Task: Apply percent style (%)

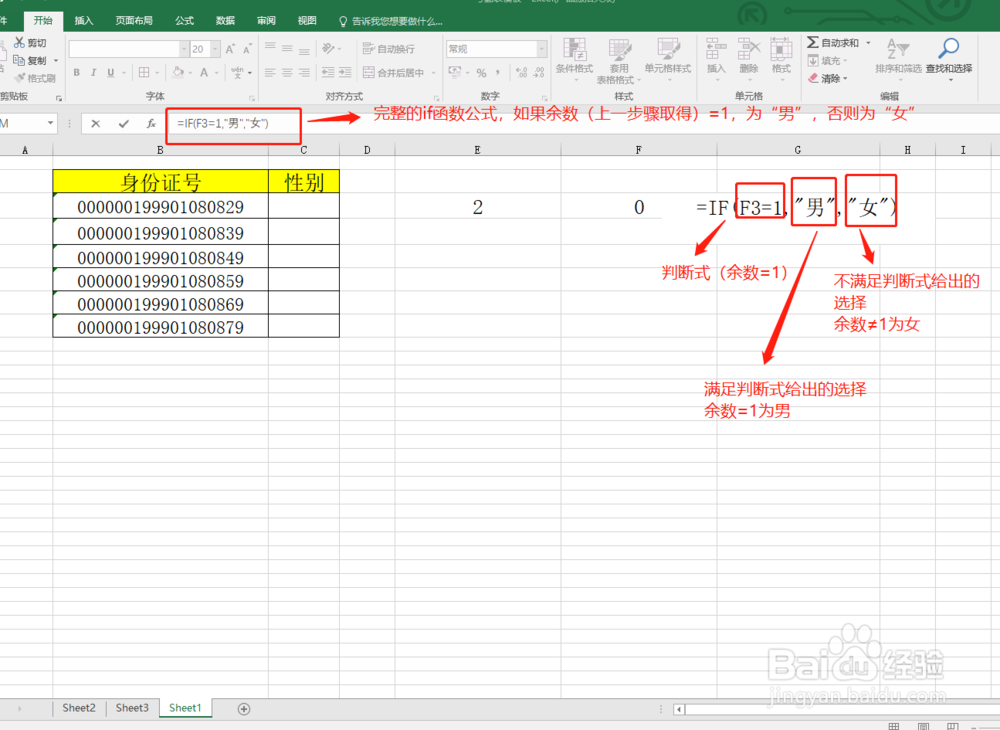Action: click(482, 73)
